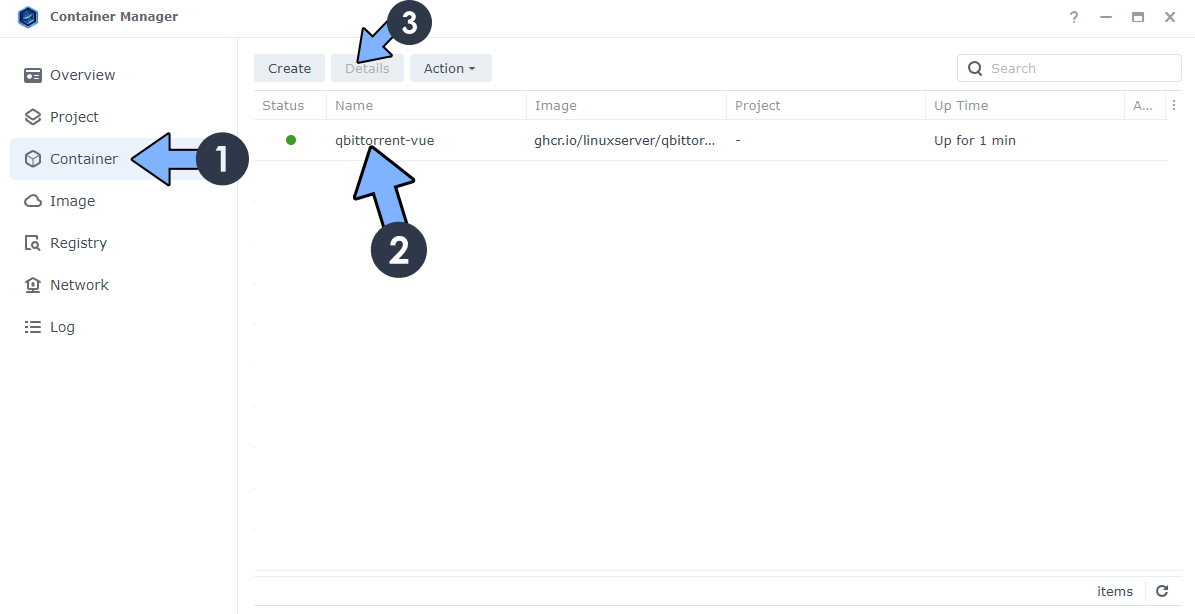
Task: Click the 'Up for 1 min' cell
Action: (x=975, y=140)
